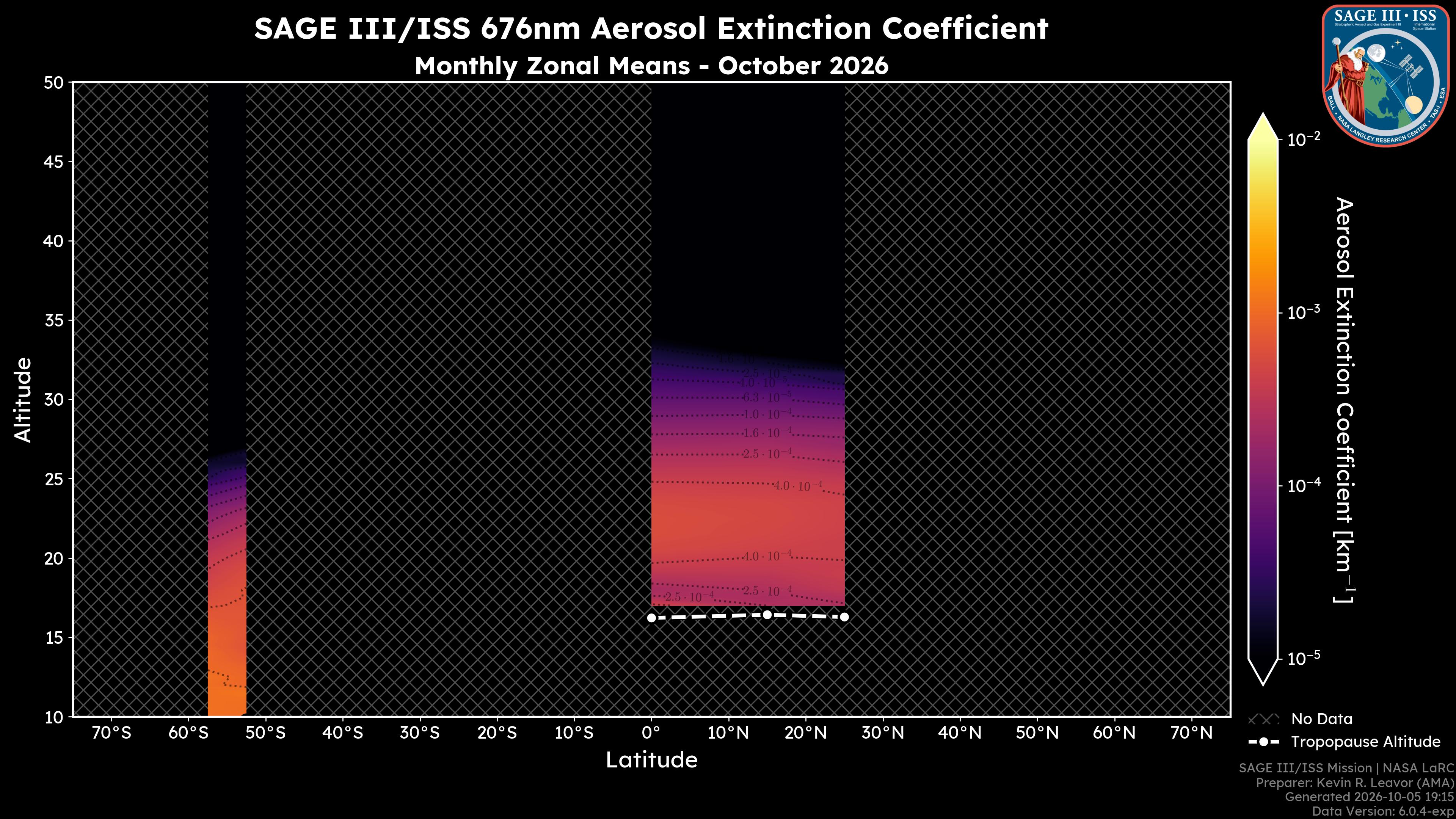The image size is (1456, 819).
Task: Click the SAGE III ISS mission logo
Action: [1386, 75]
